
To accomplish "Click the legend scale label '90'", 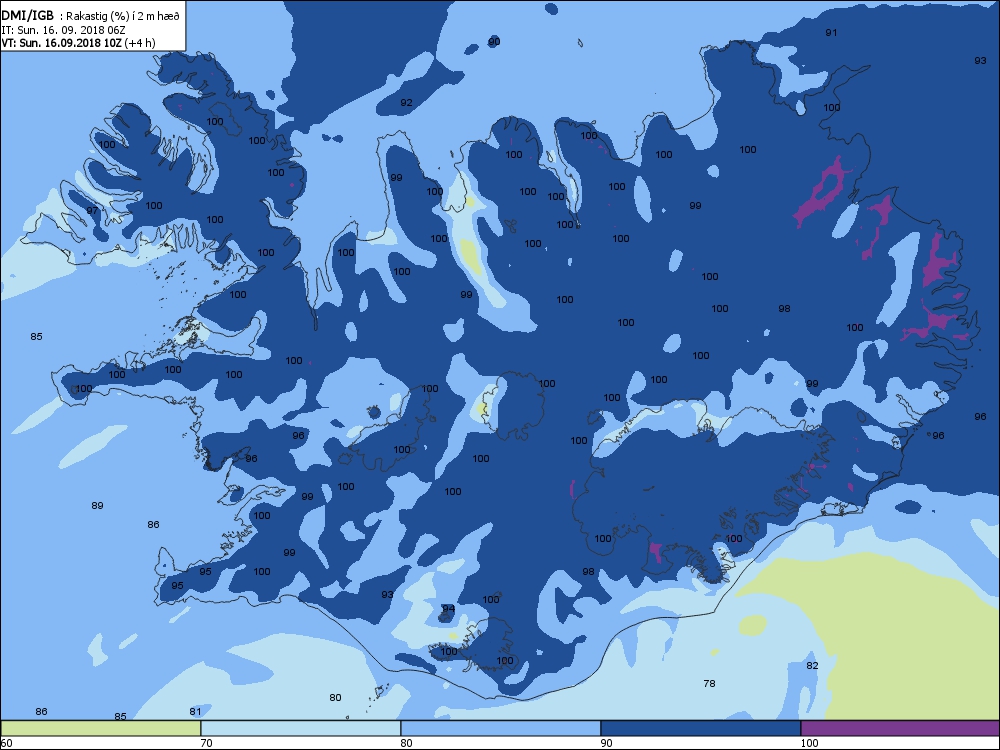I will pos(607,743).
